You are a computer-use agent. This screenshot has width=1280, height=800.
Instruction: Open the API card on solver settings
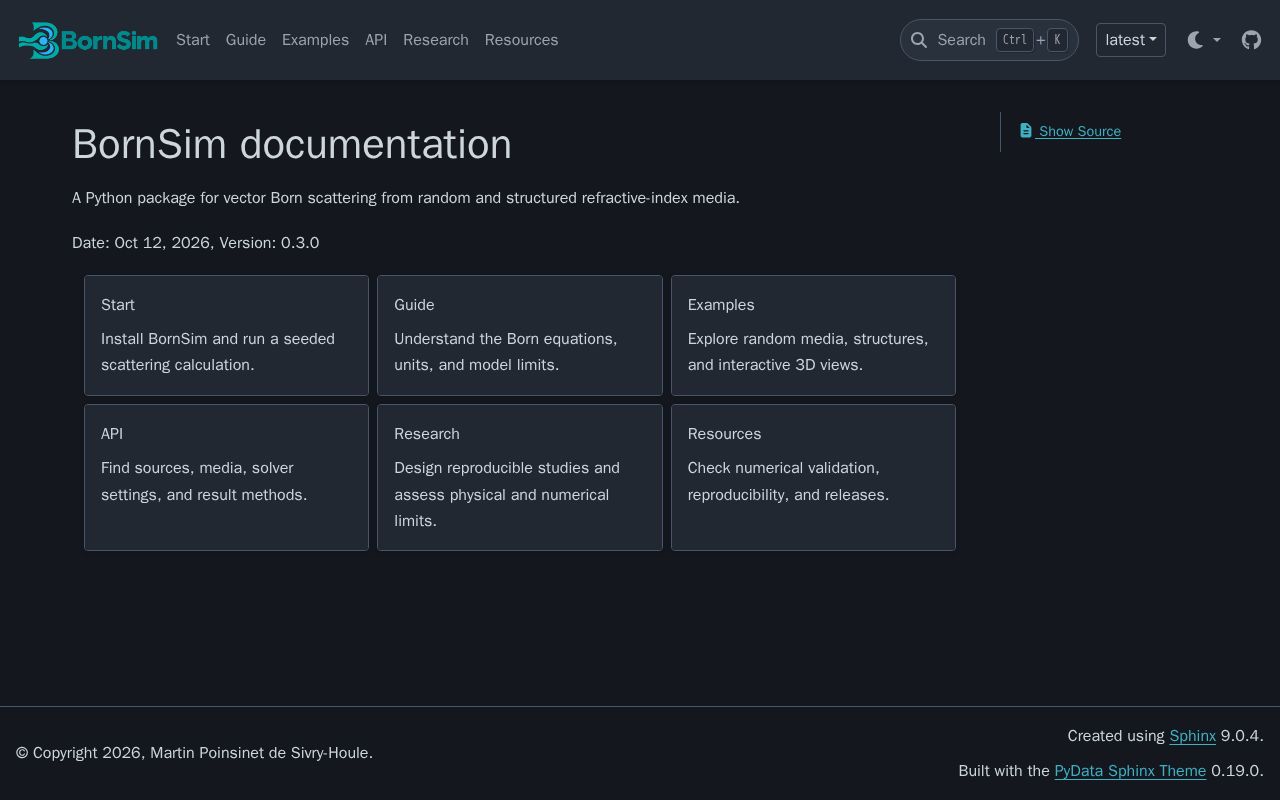click(226, 477)
